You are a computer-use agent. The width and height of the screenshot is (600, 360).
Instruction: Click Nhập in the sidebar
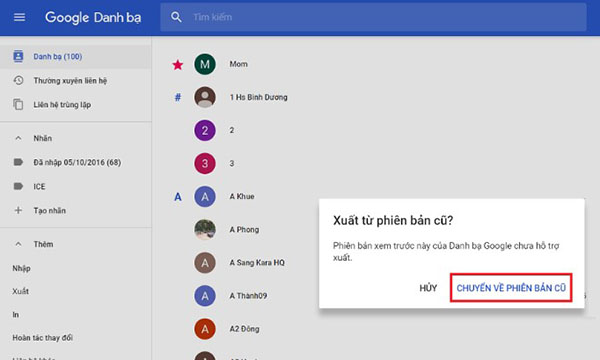pyautogui.click(x=21, y=268)
